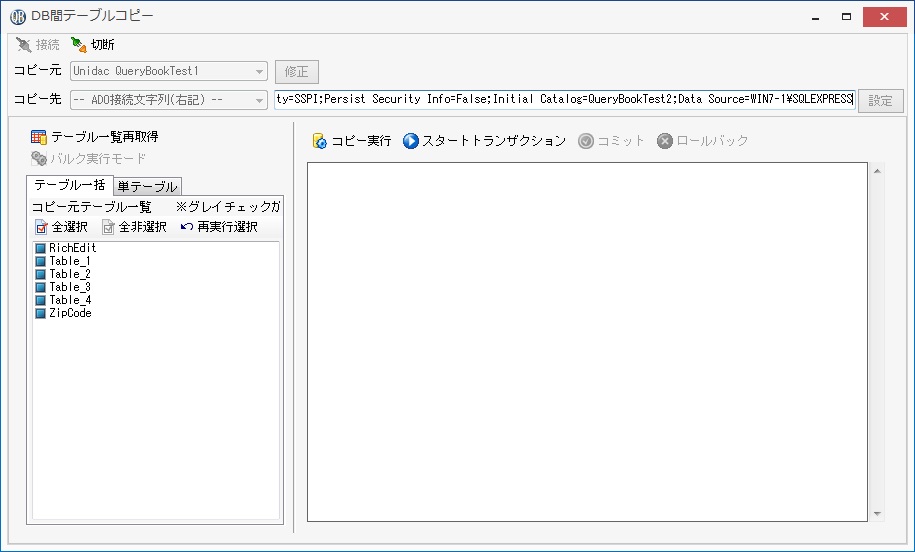The height and width of the screenshot is (552, 915).
Task: Click the ※グレイチェックが note text
Action: tap(228, 207)
